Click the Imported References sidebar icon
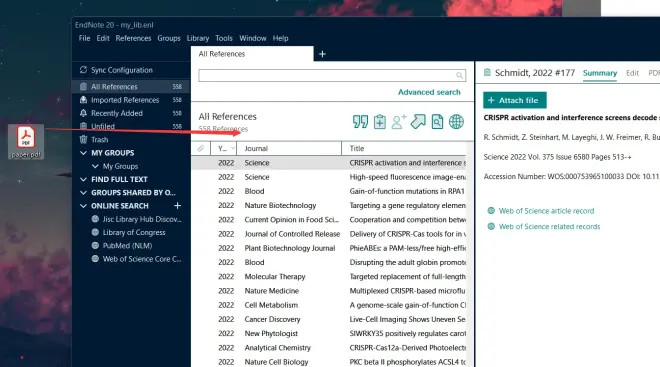The width and height of the screenshot is (660, 367). [83, 100]
